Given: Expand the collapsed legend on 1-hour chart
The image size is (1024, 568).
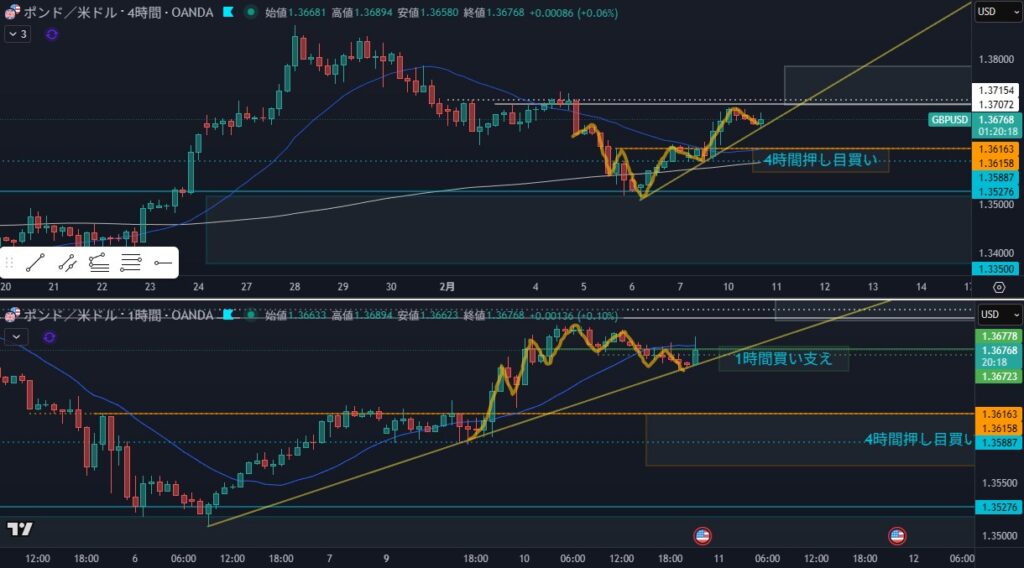Looking at the screenshot, I should coord(17,337).
